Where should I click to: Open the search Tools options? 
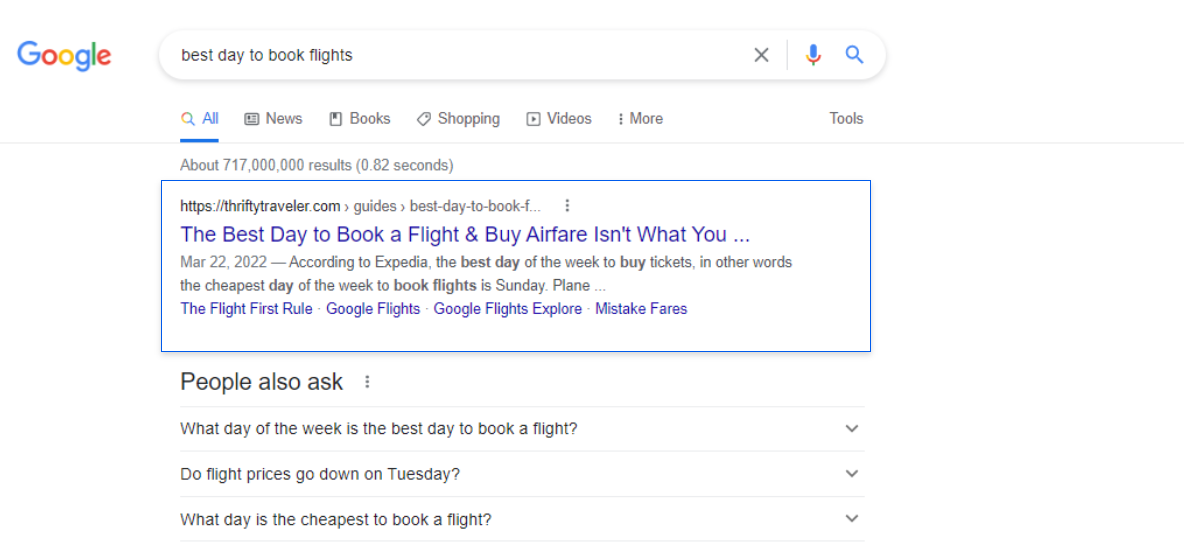[845, 118]
